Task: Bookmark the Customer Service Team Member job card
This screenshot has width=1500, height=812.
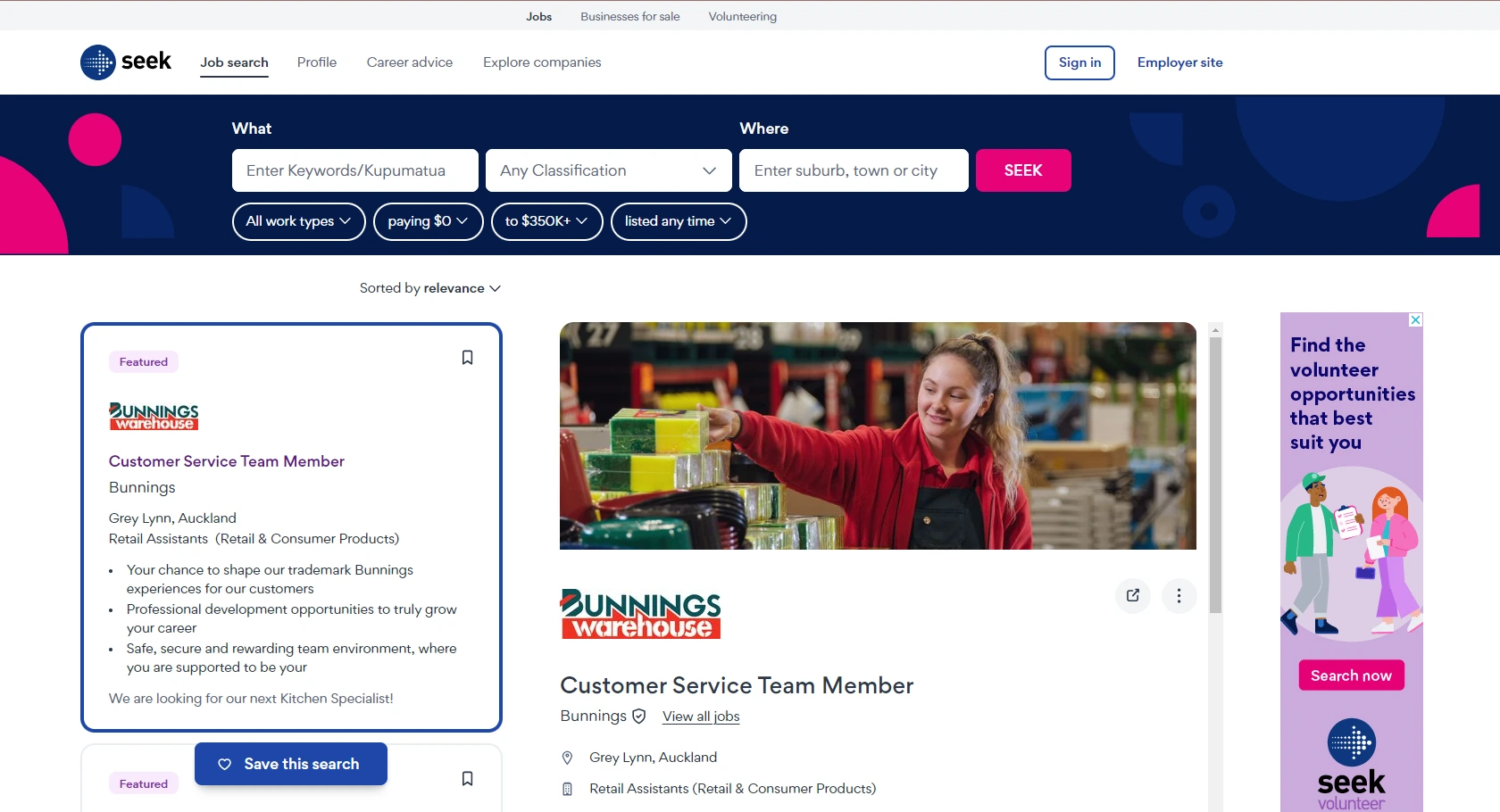Action: click(x=467, y=358)
